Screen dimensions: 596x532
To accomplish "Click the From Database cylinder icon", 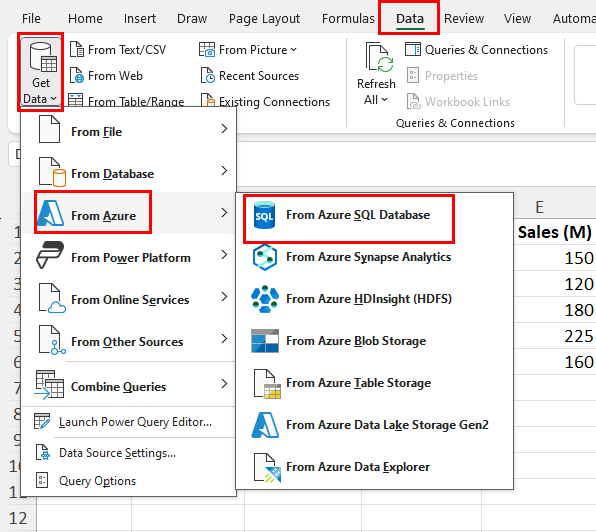I will pos(52,172).
